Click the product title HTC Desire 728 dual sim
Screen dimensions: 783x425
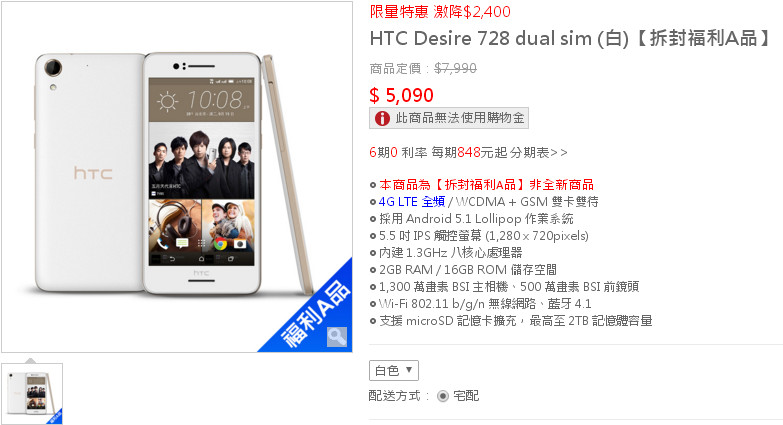pos(499,38)
